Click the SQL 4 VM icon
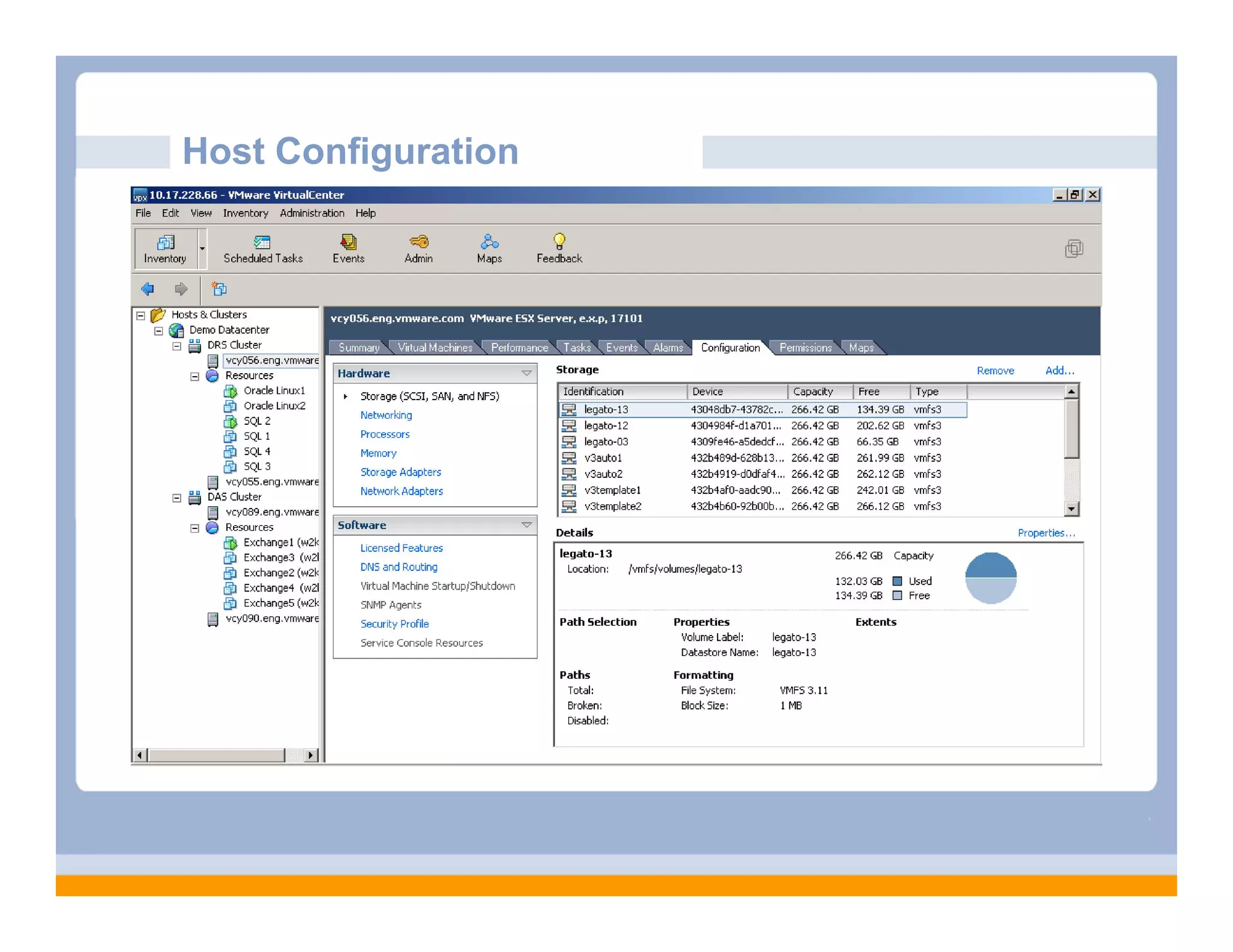The width and height of the screenshot is (1233, 952). (x=231, y=452)
